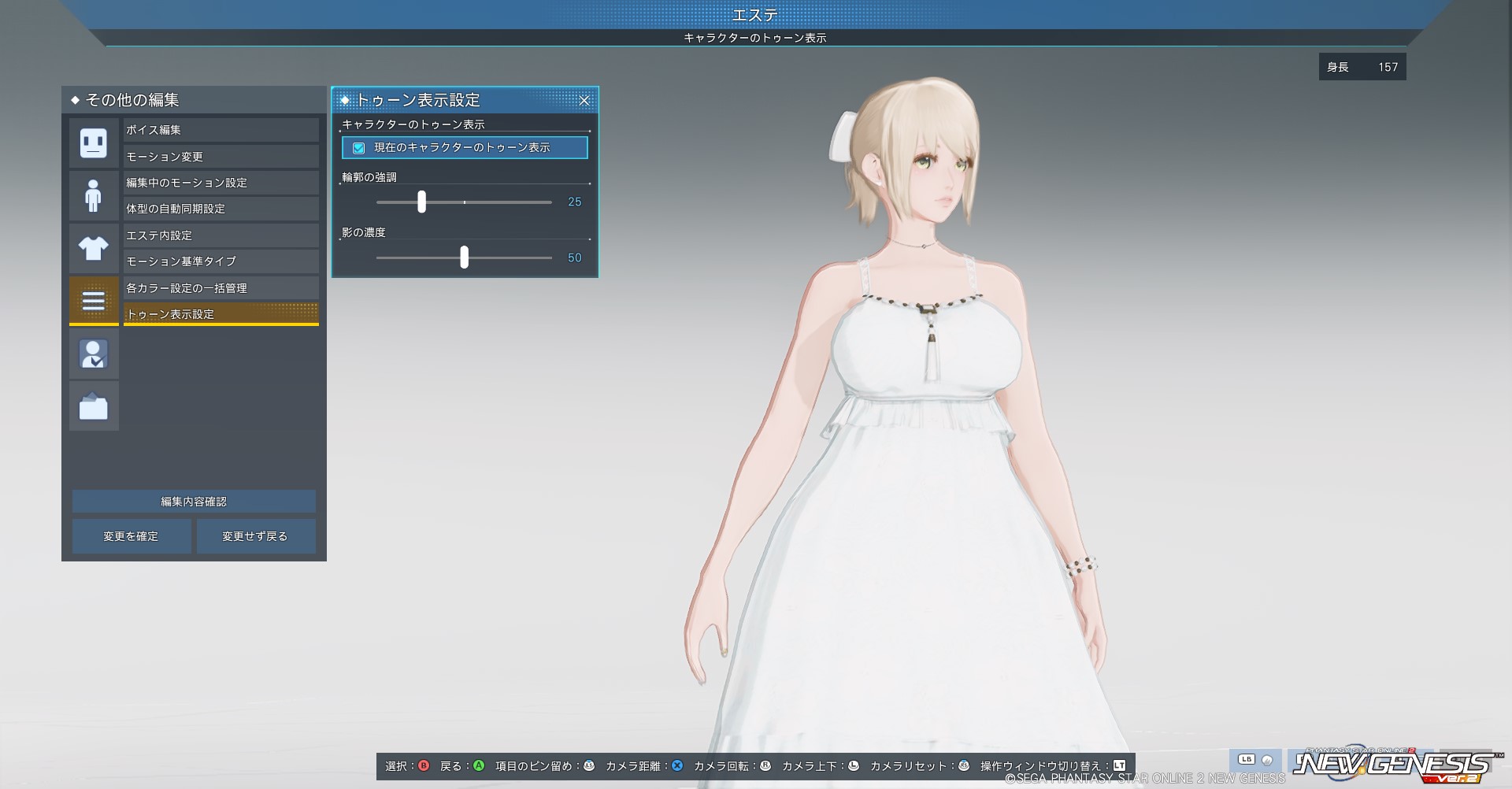The height and width of the screenshot is (789, 1512).
Task: Click the その他の編集 panel header
Action: coord(194,100)
